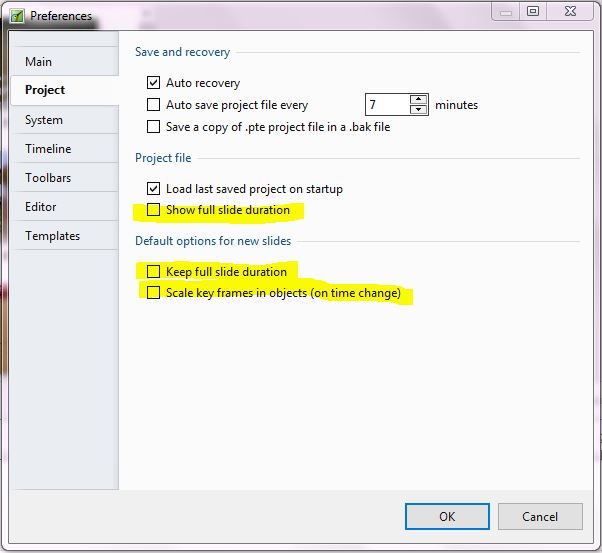The image size is (602, 553).
Task: Disable the Auto recovery checkbox
Action: [153, 83]
